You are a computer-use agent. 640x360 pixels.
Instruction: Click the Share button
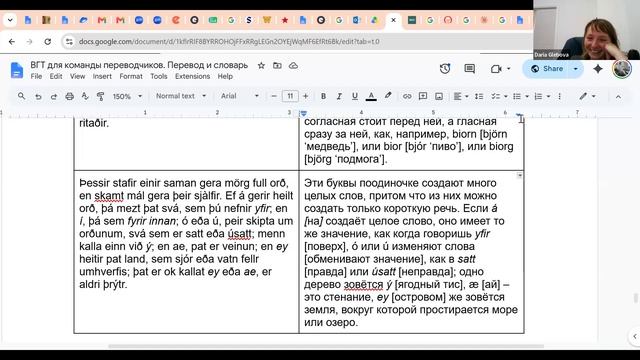click(x=547, y=69)
